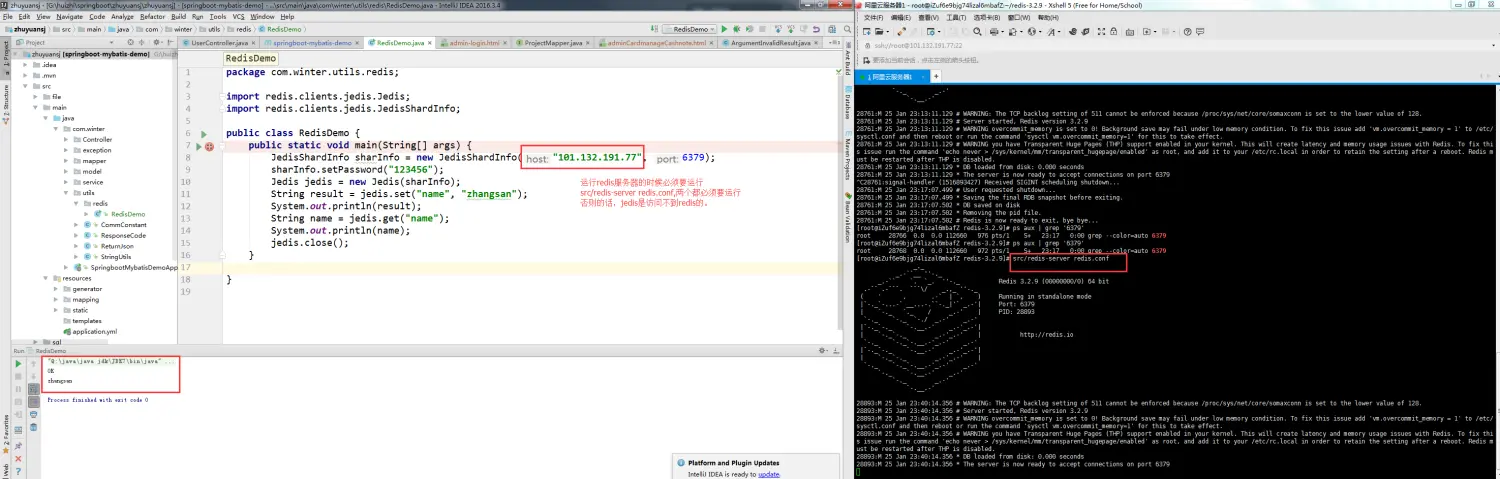Add a new Xshell session tab with plus
The height and width of the screenshot is (479, 1500).
point(936,76)
